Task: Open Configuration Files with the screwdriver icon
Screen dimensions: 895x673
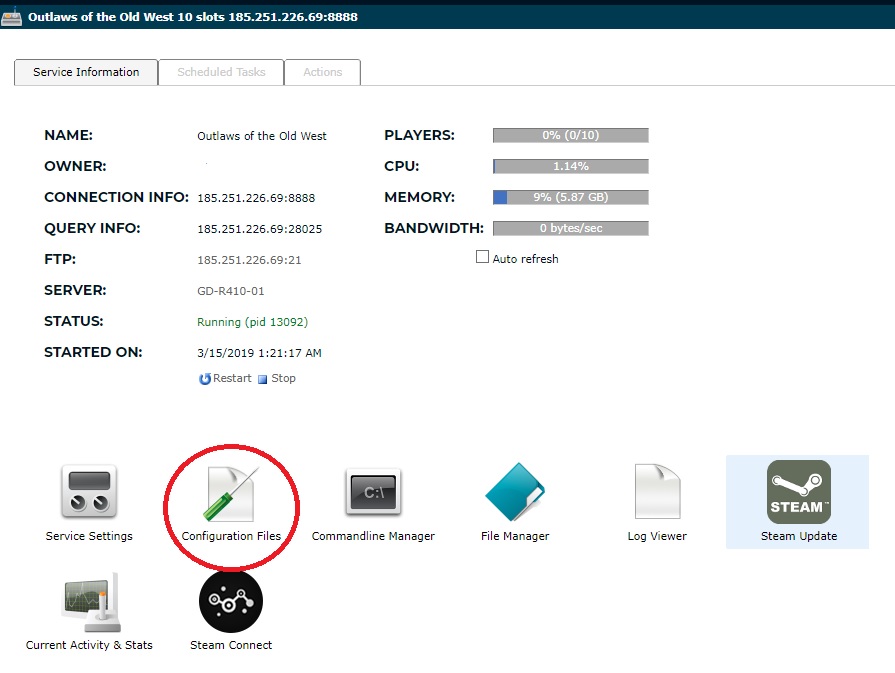Action: [x=231, y=494]
